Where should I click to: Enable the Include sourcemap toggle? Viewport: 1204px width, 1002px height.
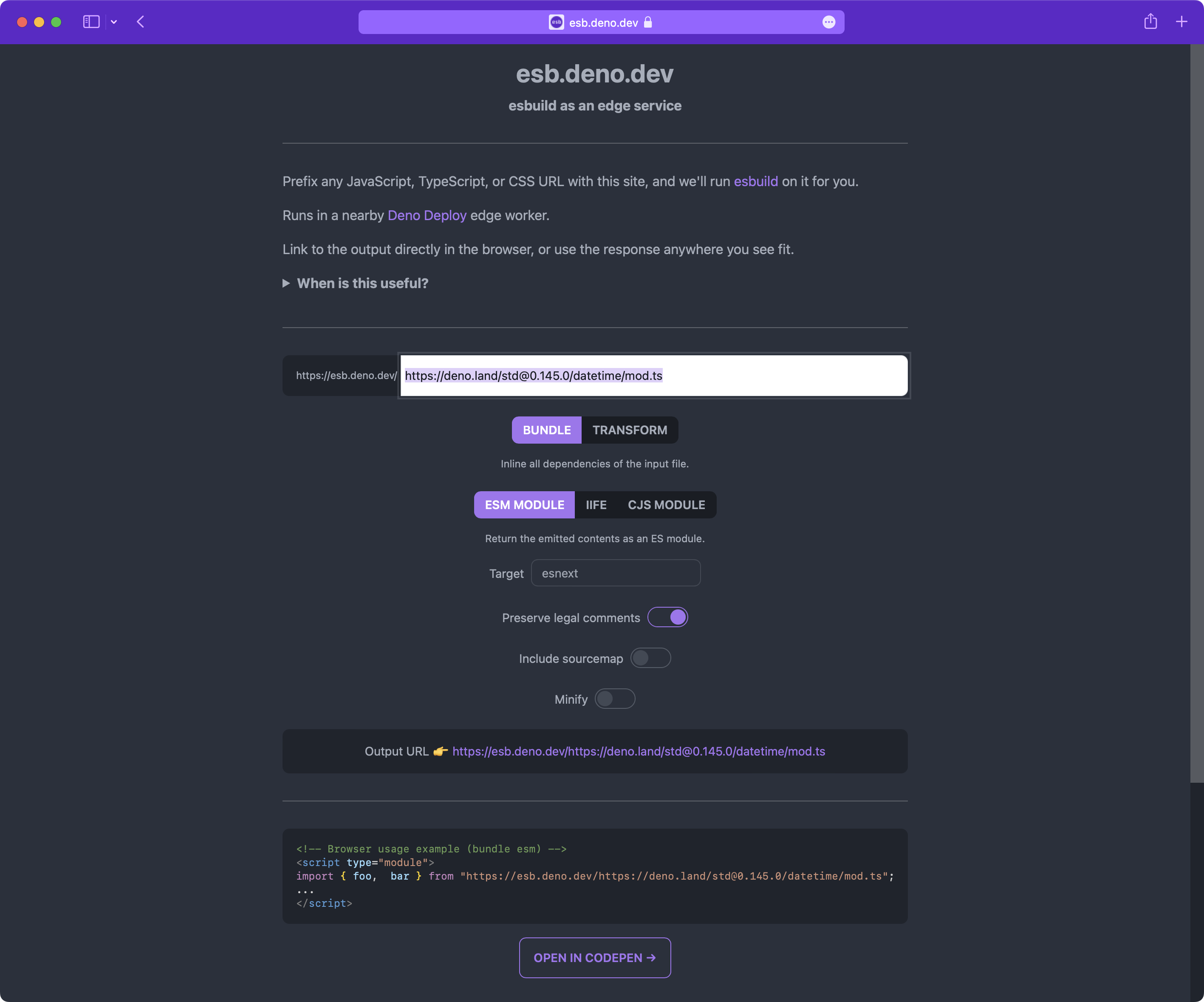point(650,658)
